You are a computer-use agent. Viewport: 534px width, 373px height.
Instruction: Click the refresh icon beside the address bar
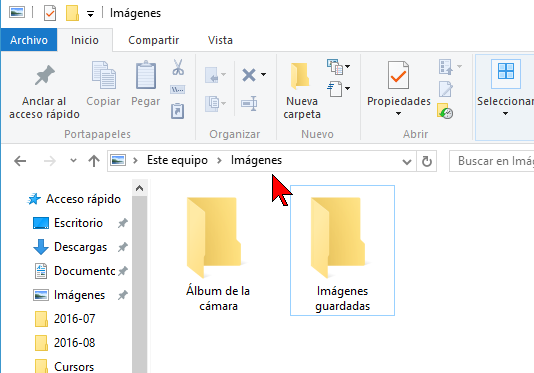coord(427,161)
